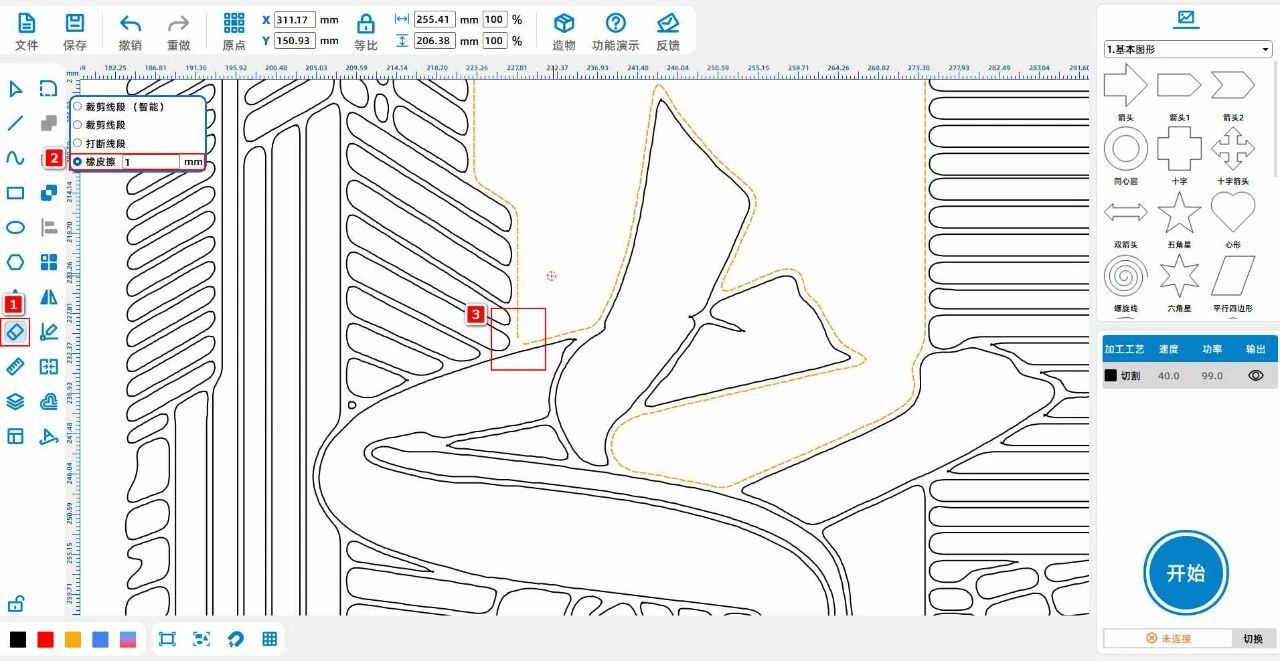Select the ellipse drawing tool
1280x661 pixels.
[x=15, y=228]
